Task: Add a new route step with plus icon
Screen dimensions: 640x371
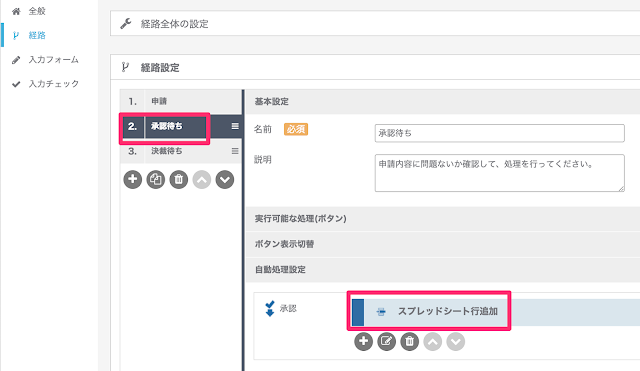Action: click(133, 179)
